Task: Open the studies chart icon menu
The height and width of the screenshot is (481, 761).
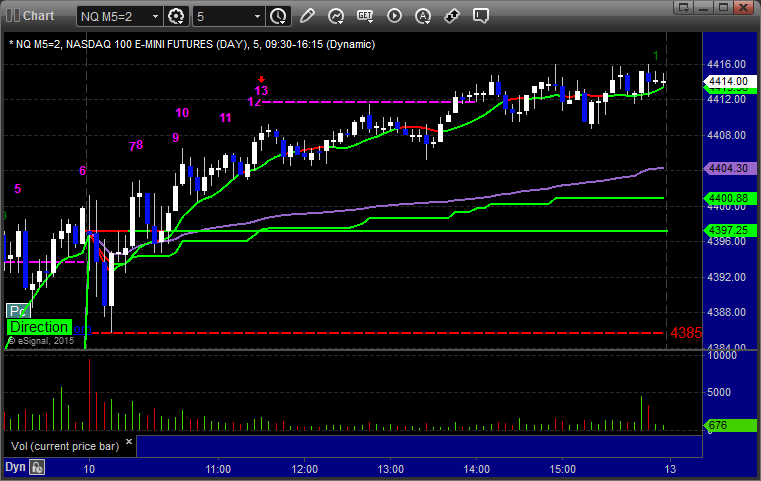Action: 336,16
